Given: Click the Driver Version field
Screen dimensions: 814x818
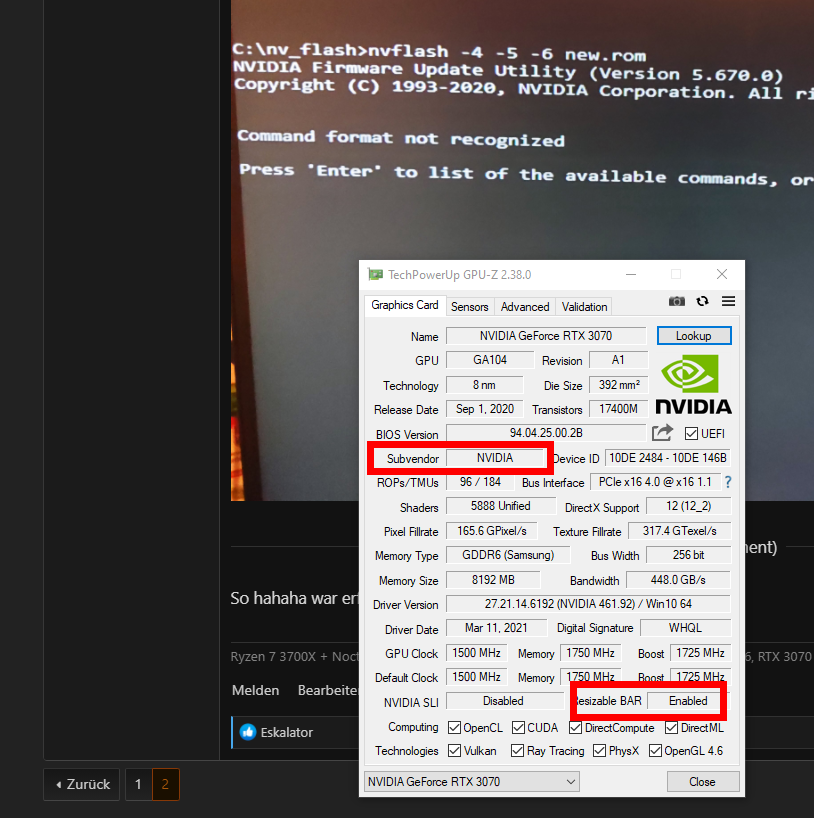Looking at the screenshot, I should [x=588, y=604].
